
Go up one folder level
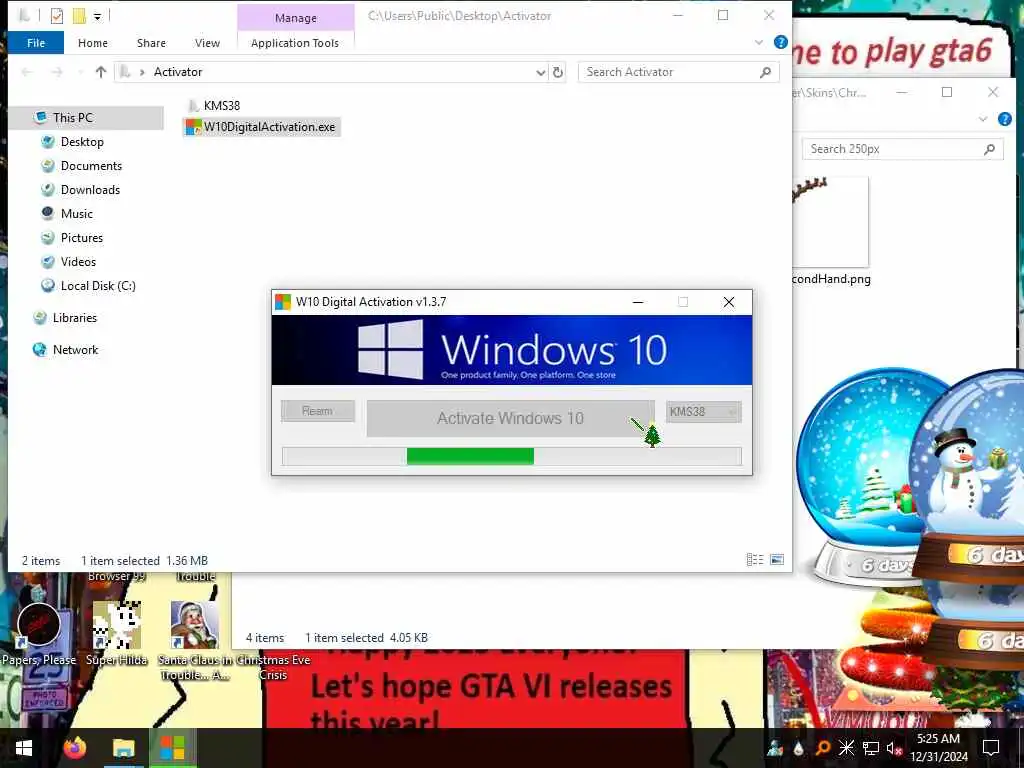click(101, 72)
